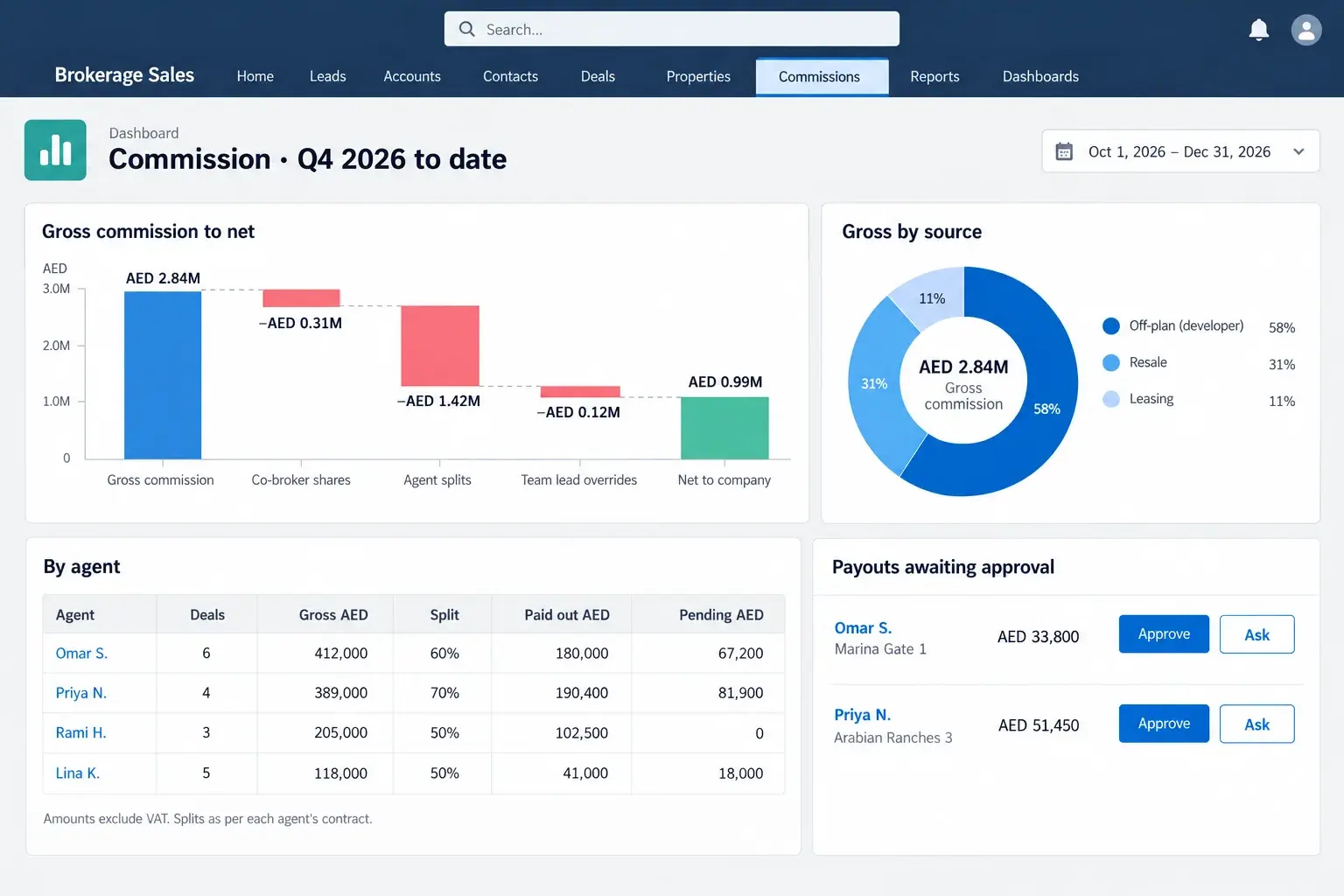The height and width of the screenshot is (896, 1344).
Task: Open the Properties tab
Action: coord(698,76)
